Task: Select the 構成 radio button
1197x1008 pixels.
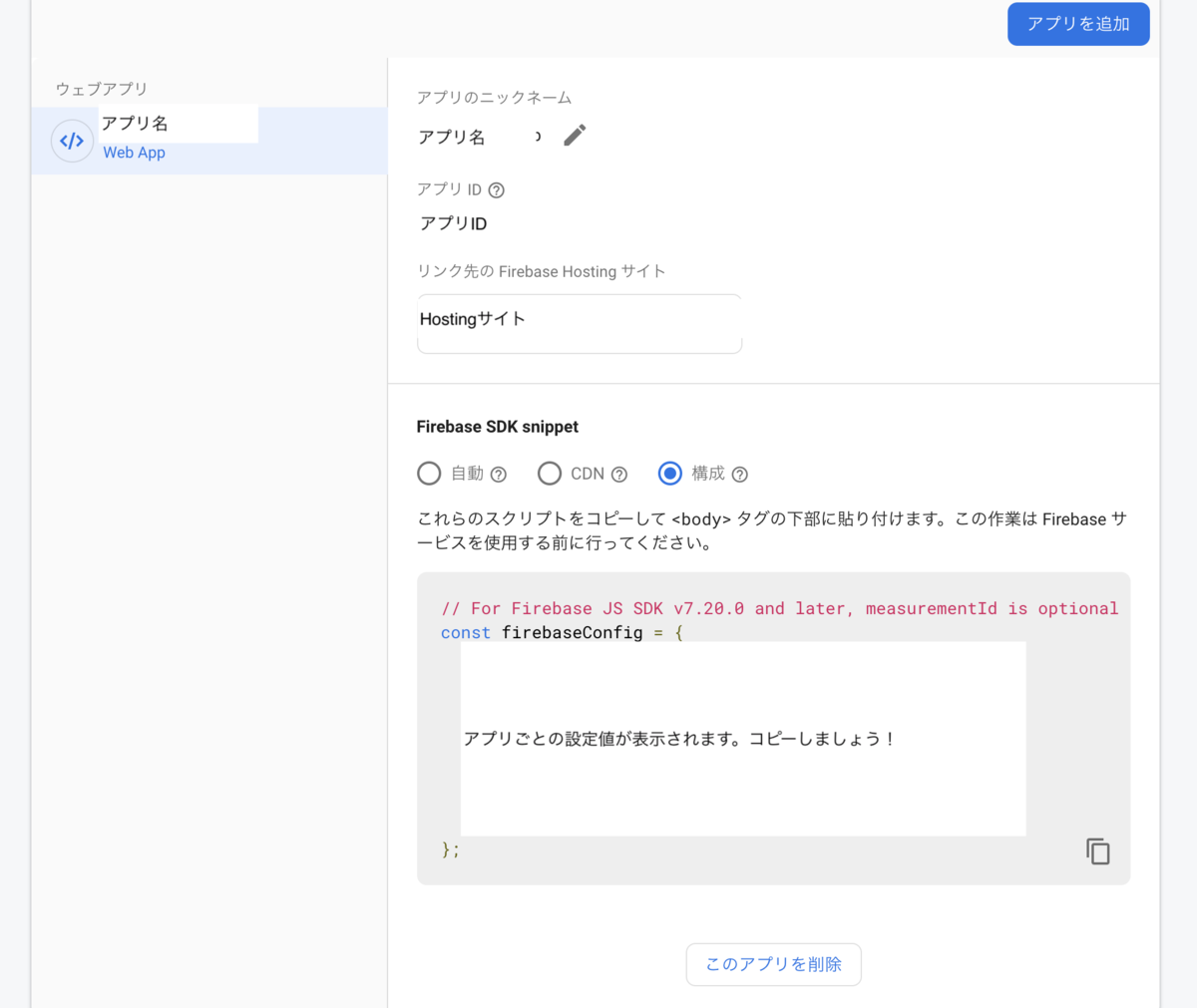Action: coord(670,474)
